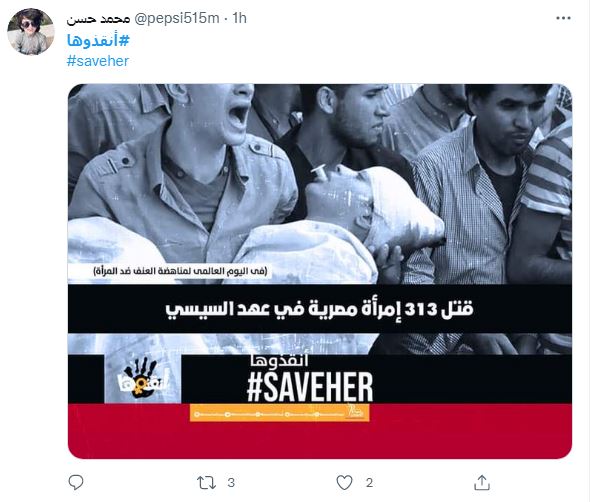Open the tweet via the 1h timestamp

pos(239,18)
